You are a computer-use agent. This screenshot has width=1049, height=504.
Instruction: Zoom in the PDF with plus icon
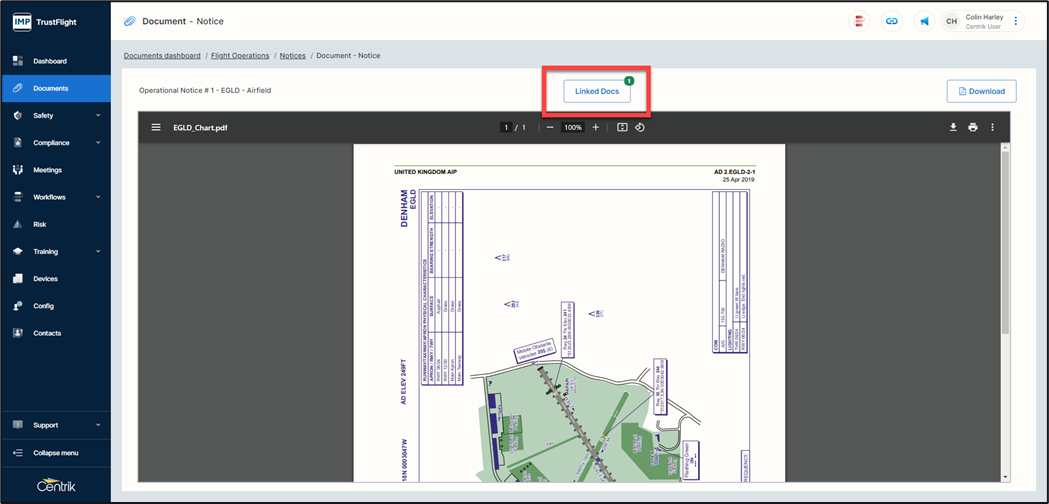[x=596, y=128]
